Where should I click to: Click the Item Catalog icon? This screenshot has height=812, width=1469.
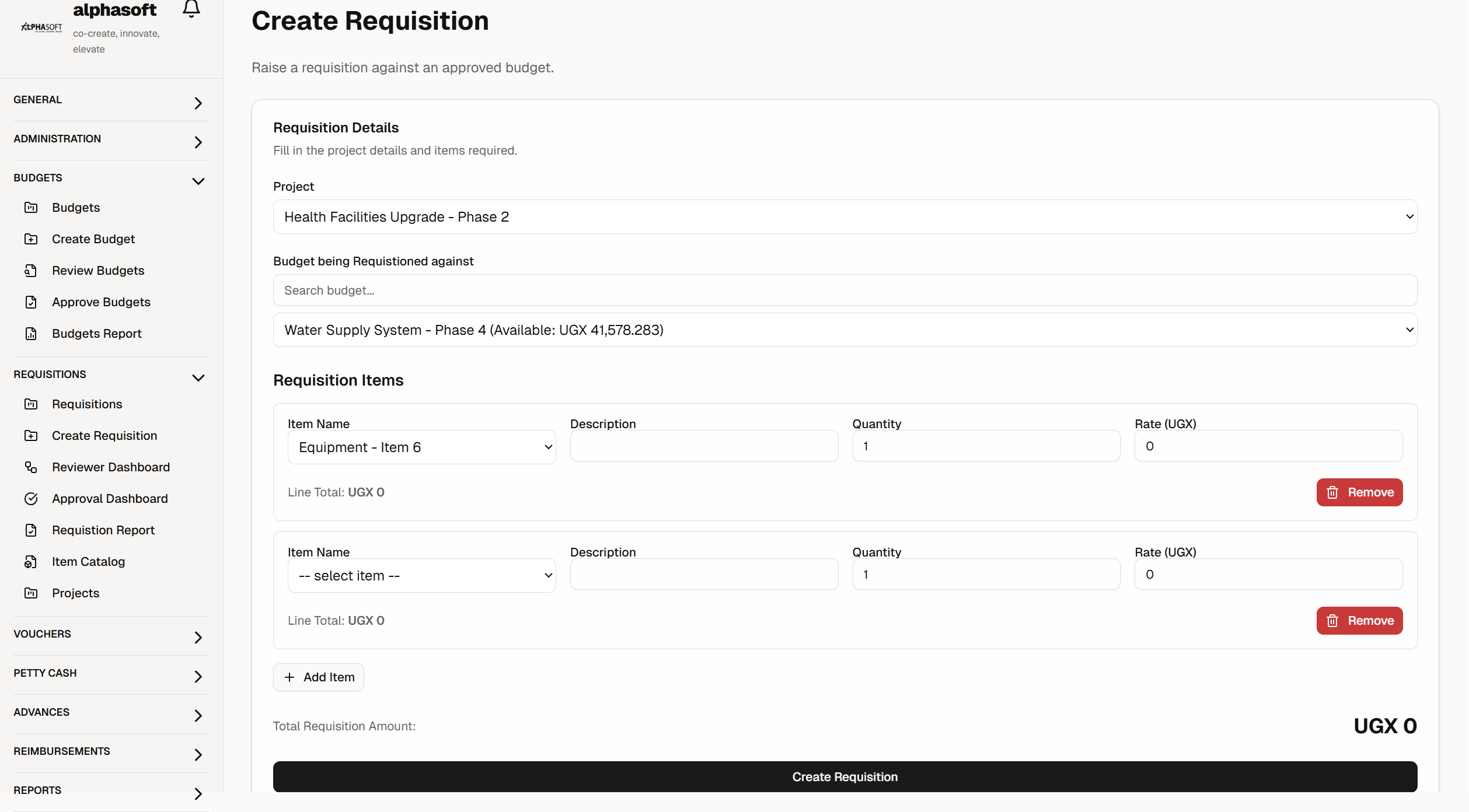31,562
